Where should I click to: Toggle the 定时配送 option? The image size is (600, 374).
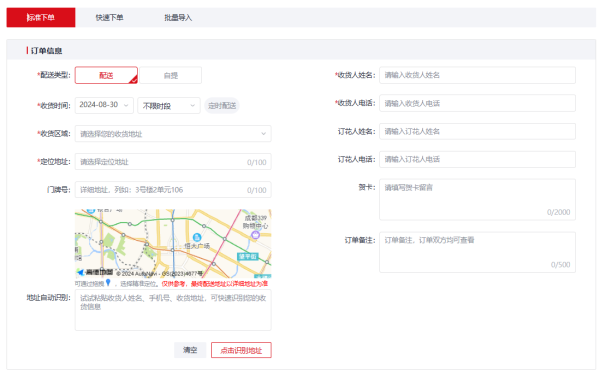222,105
